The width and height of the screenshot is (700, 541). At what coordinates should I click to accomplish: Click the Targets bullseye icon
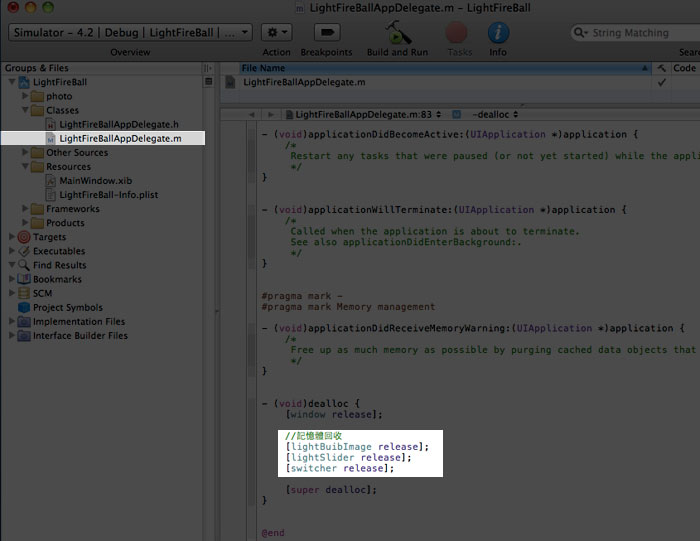click(24, 237)
